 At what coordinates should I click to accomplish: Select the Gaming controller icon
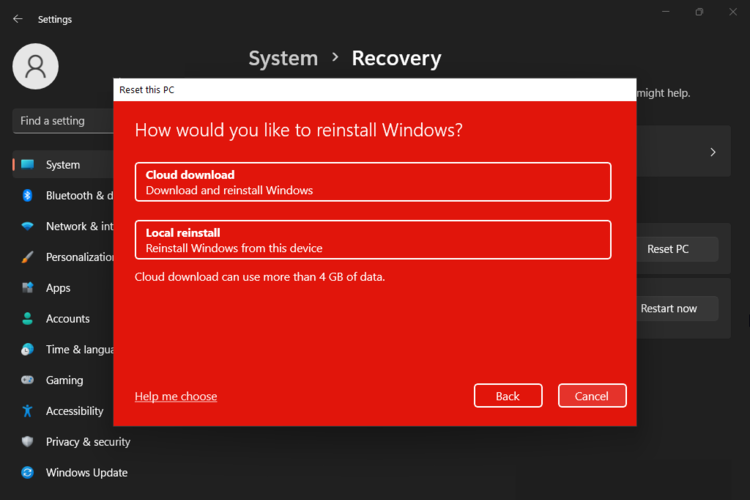click(27, 381)
